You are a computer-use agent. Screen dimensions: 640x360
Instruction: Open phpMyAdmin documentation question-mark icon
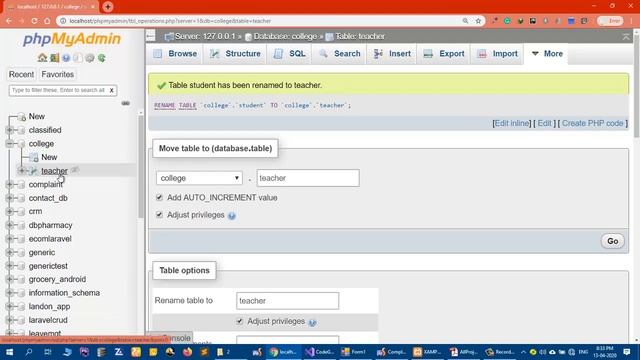coord(66,58)
